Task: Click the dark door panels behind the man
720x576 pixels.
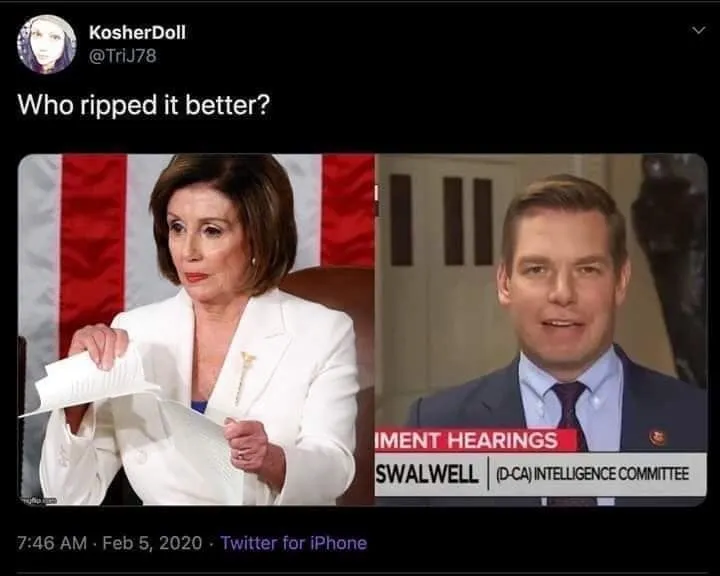Action: 442,220
